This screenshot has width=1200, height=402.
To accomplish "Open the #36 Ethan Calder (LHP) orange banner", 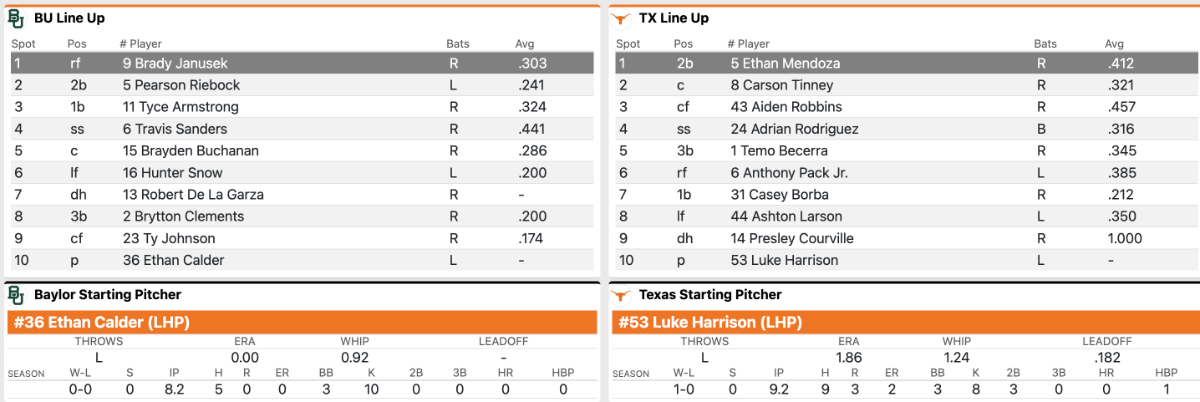I will pos(300,323).
